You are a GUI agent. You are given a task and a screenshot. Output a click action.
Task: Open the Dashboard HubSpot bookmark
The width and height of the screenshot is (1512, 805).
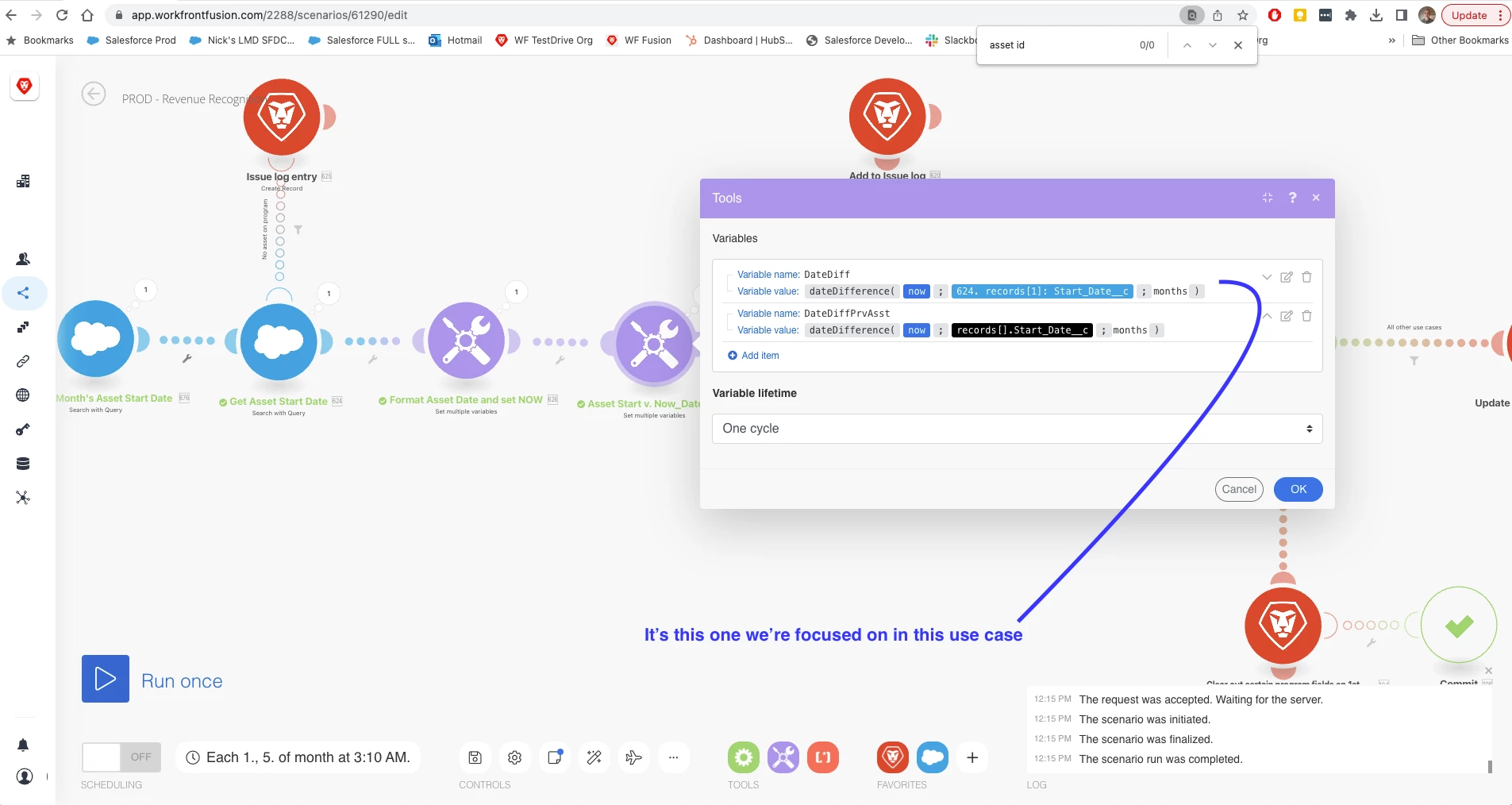click(x=739, y=40)
